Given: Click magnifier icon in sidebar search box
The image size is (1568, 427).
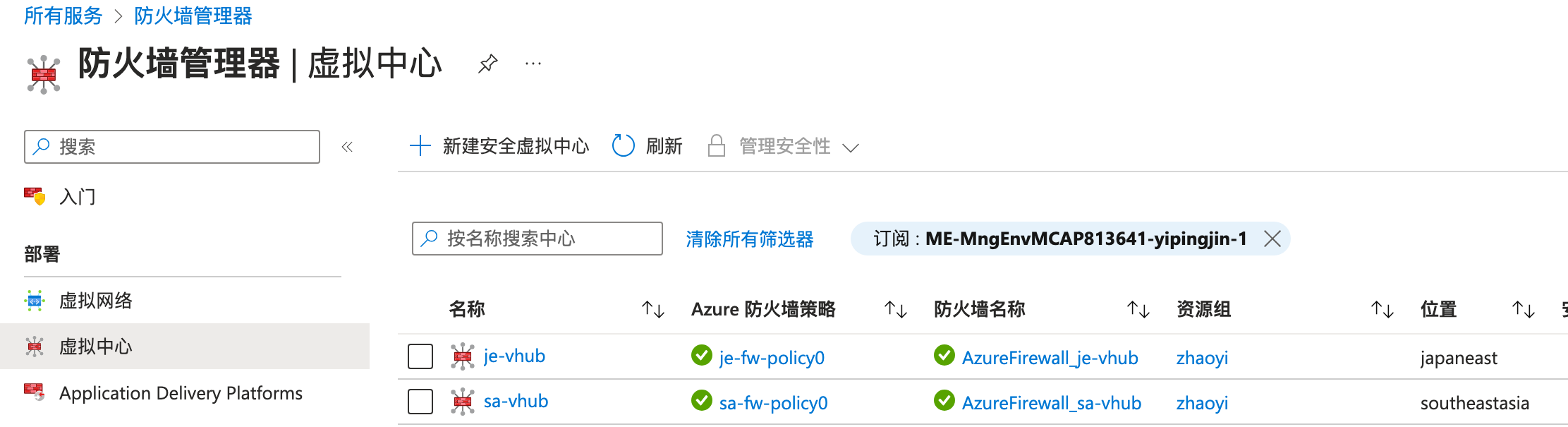Looking at the screenshot, I should pyautogui.click(x=42, y=146).
